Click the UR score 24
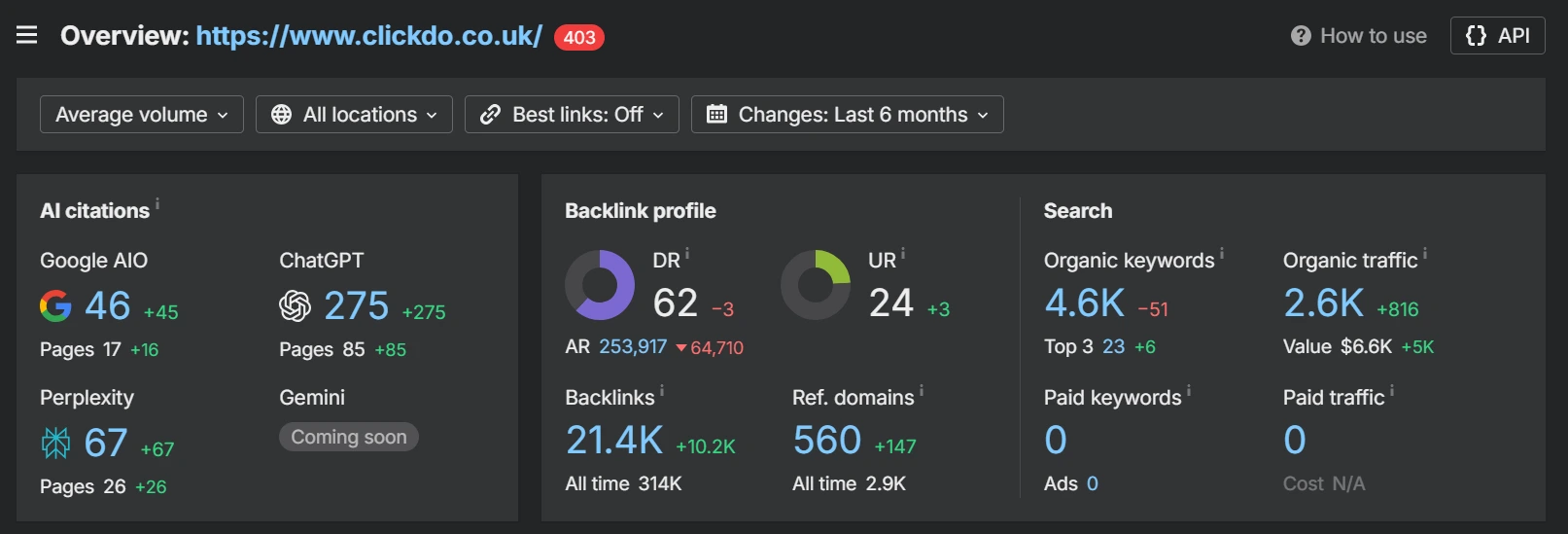1568x534 pixels. click(891, 303)
